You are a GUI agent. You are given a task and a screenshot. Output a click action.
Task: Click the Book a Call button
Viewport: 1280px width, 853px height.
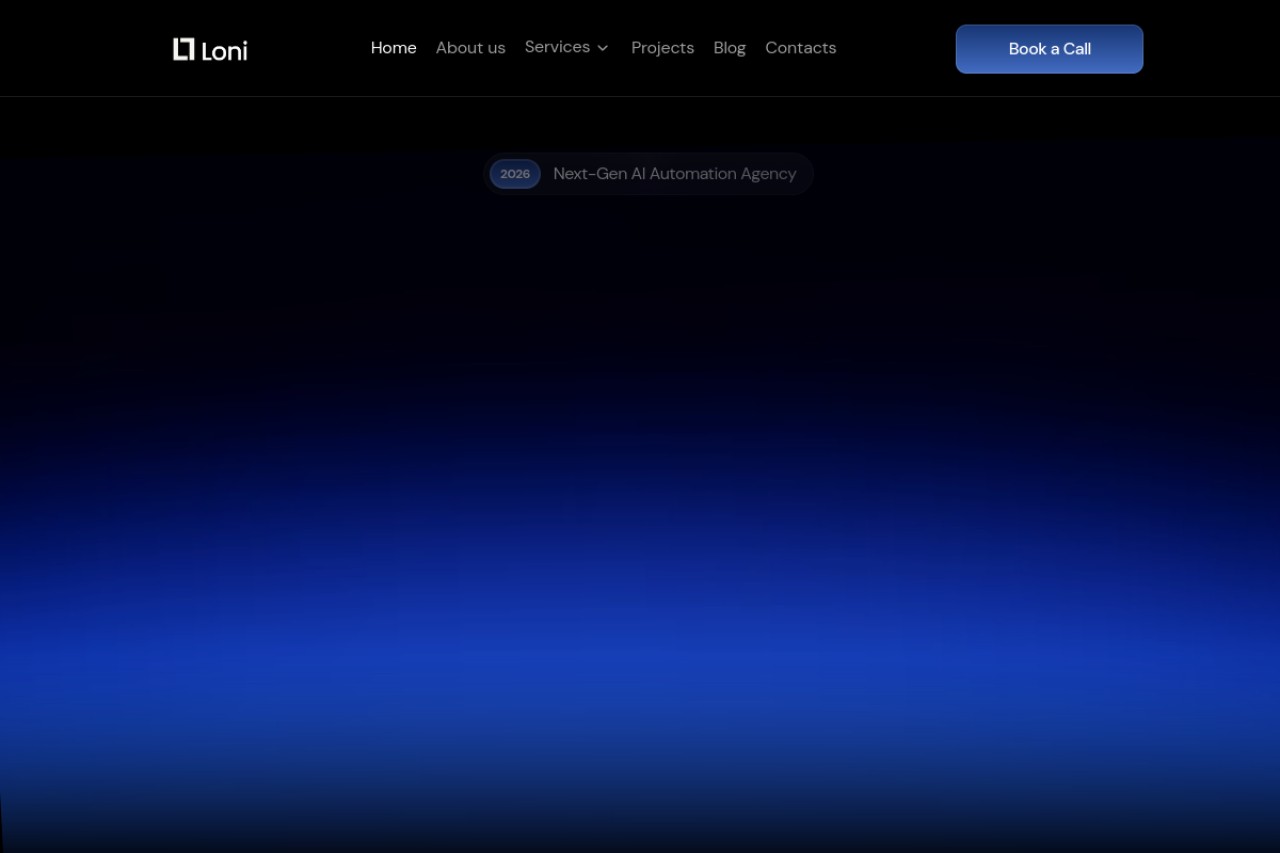coord(1049,49)
